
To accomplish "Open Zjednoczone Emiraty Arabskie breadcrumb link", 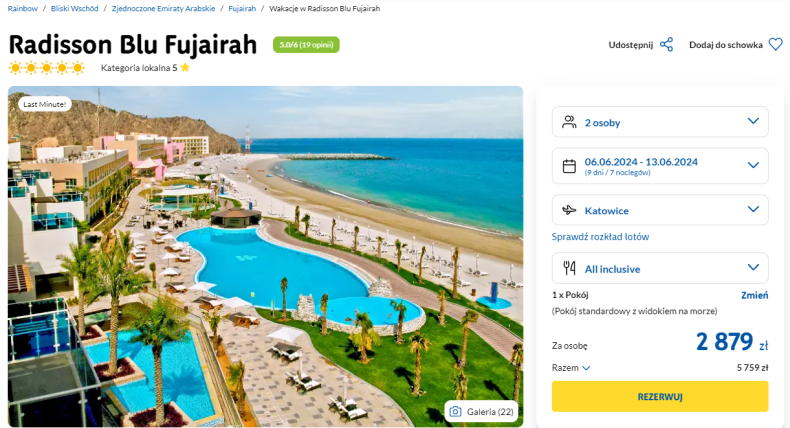I will point(163,9).
